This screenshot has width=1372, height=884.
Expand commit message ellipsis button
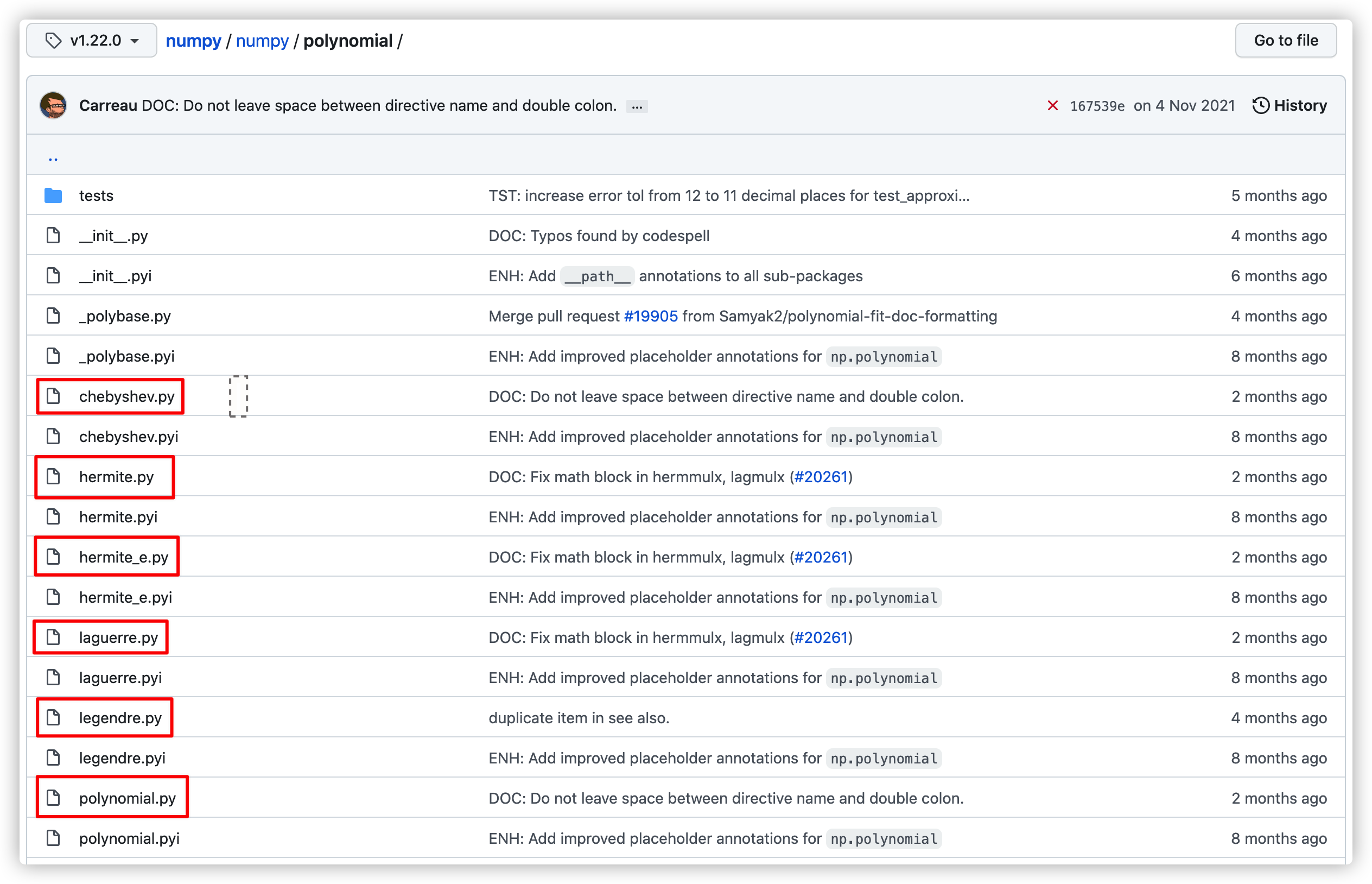pyautogui.click(x=637, y=107)
